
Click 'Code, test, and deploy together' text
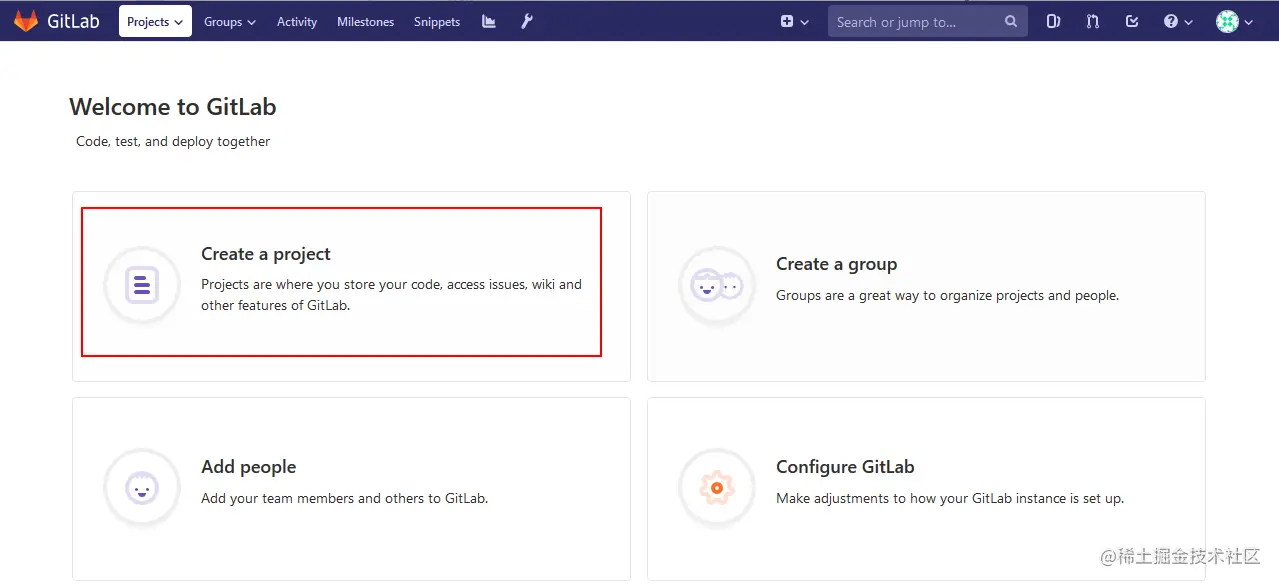173,141
